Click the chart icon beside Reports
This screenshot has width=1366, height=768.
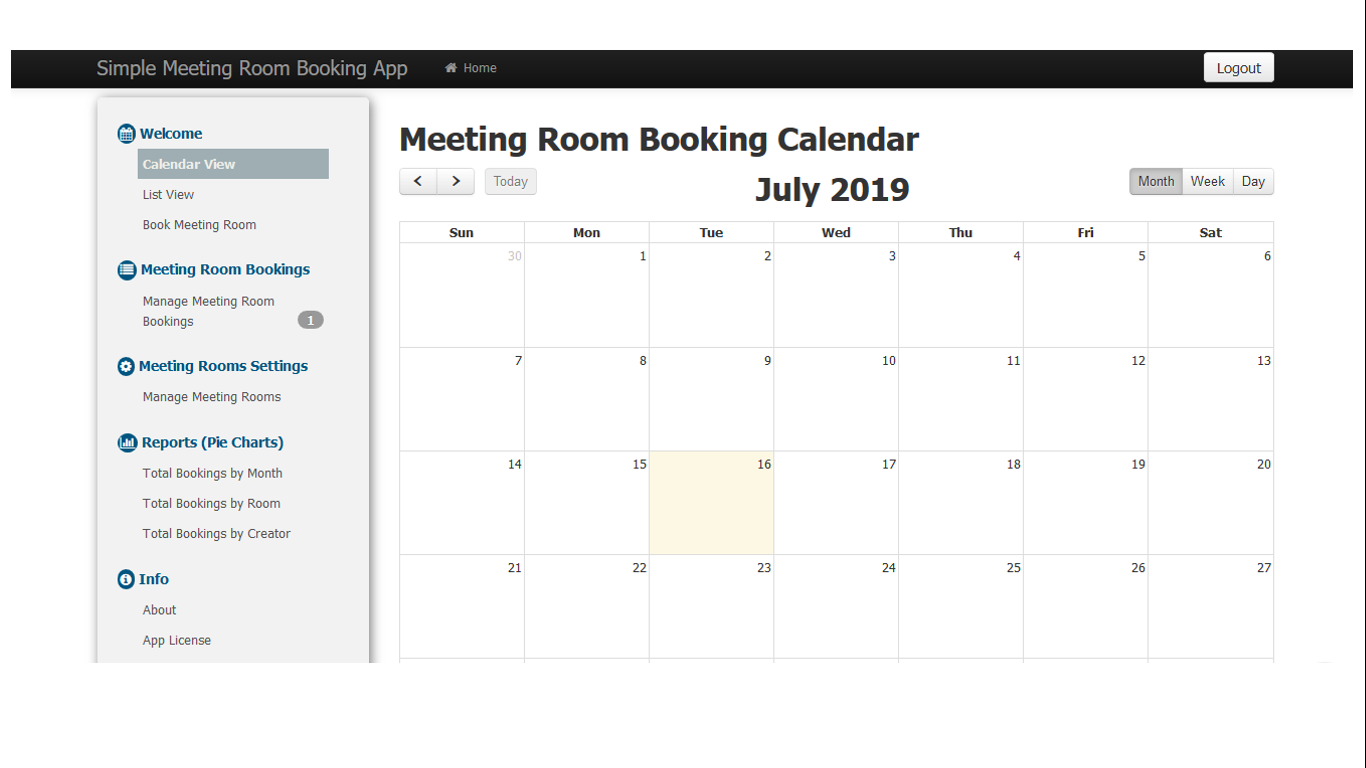click(127, 443)
